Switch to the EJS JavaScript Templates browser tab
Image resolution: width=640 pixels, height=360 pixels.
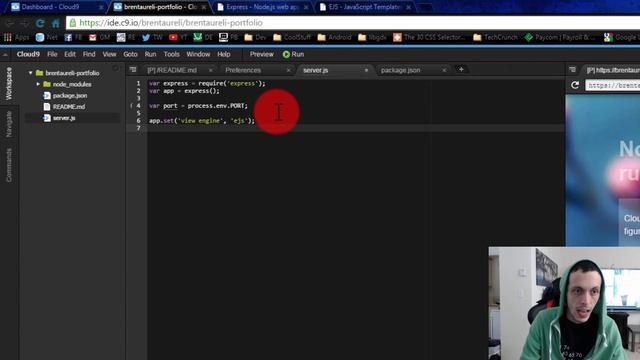click(x=364, y=7)
